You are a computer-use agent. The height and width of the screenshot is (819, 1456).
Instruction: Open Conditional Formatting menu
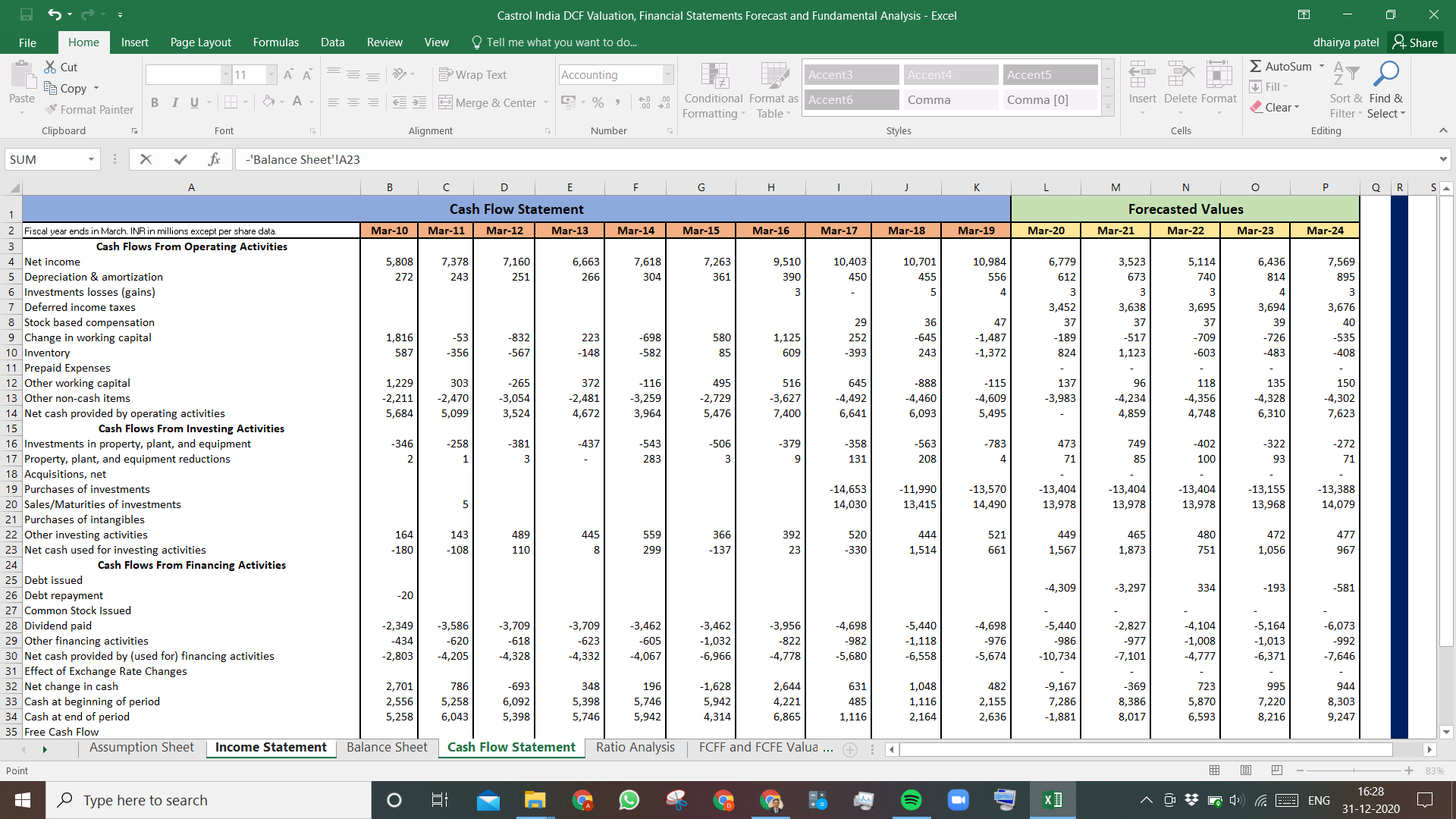coord(714,90)
